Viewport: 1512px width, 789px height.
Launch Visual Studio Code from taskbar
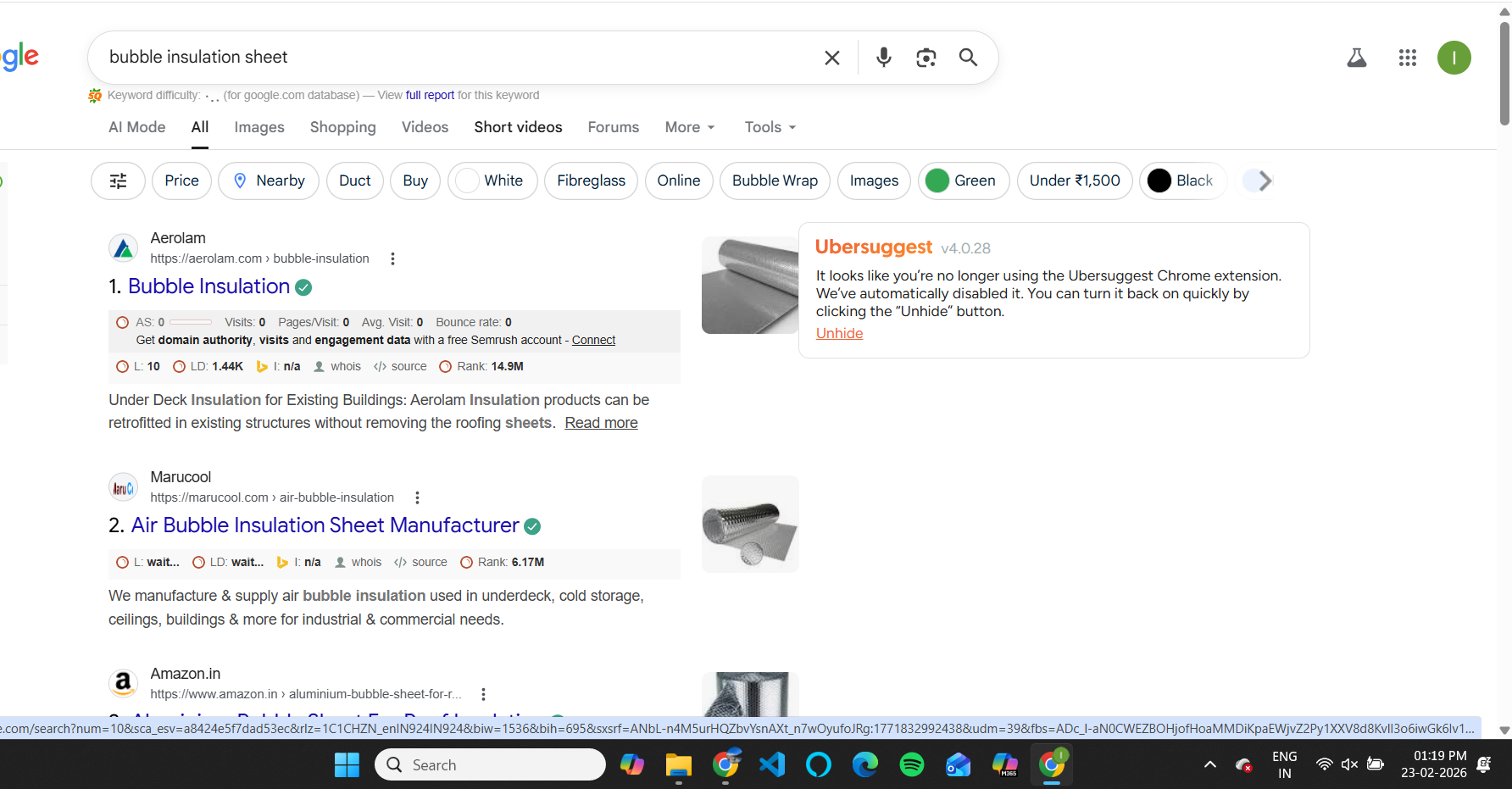(x=772, y=764)
